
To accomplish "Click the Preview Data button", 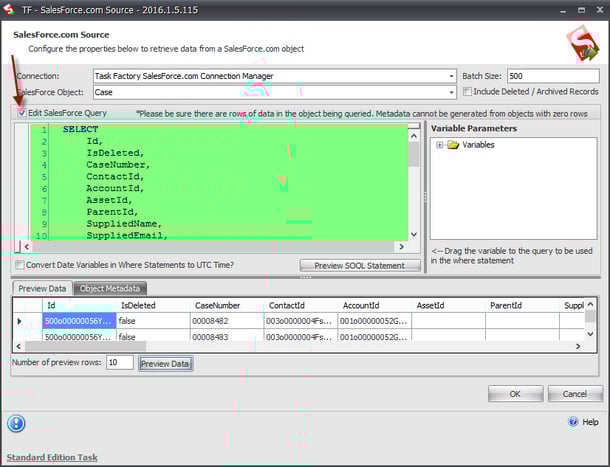I will [x=165, y=363].
